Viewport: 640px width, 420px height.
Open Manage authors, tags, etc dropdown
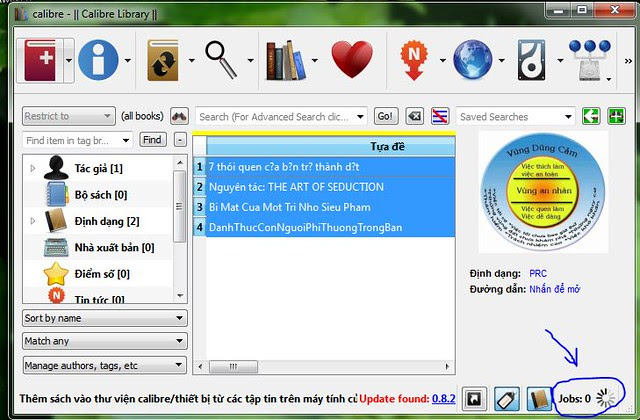tap(105, 365)
